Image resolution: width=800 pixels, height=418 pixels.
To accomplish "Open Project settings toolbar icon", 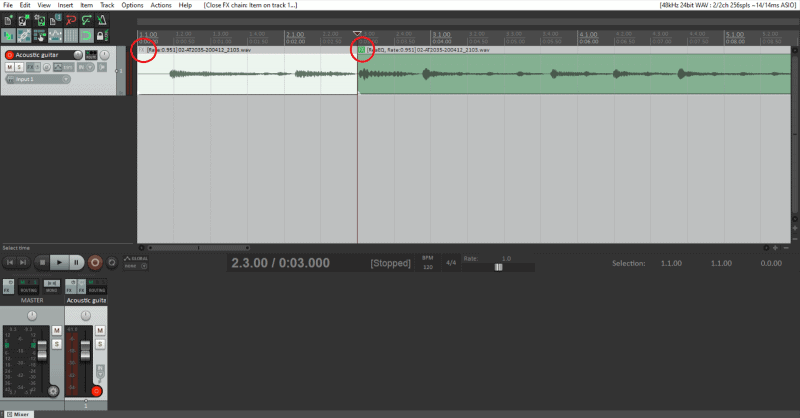I will point(55,20).
